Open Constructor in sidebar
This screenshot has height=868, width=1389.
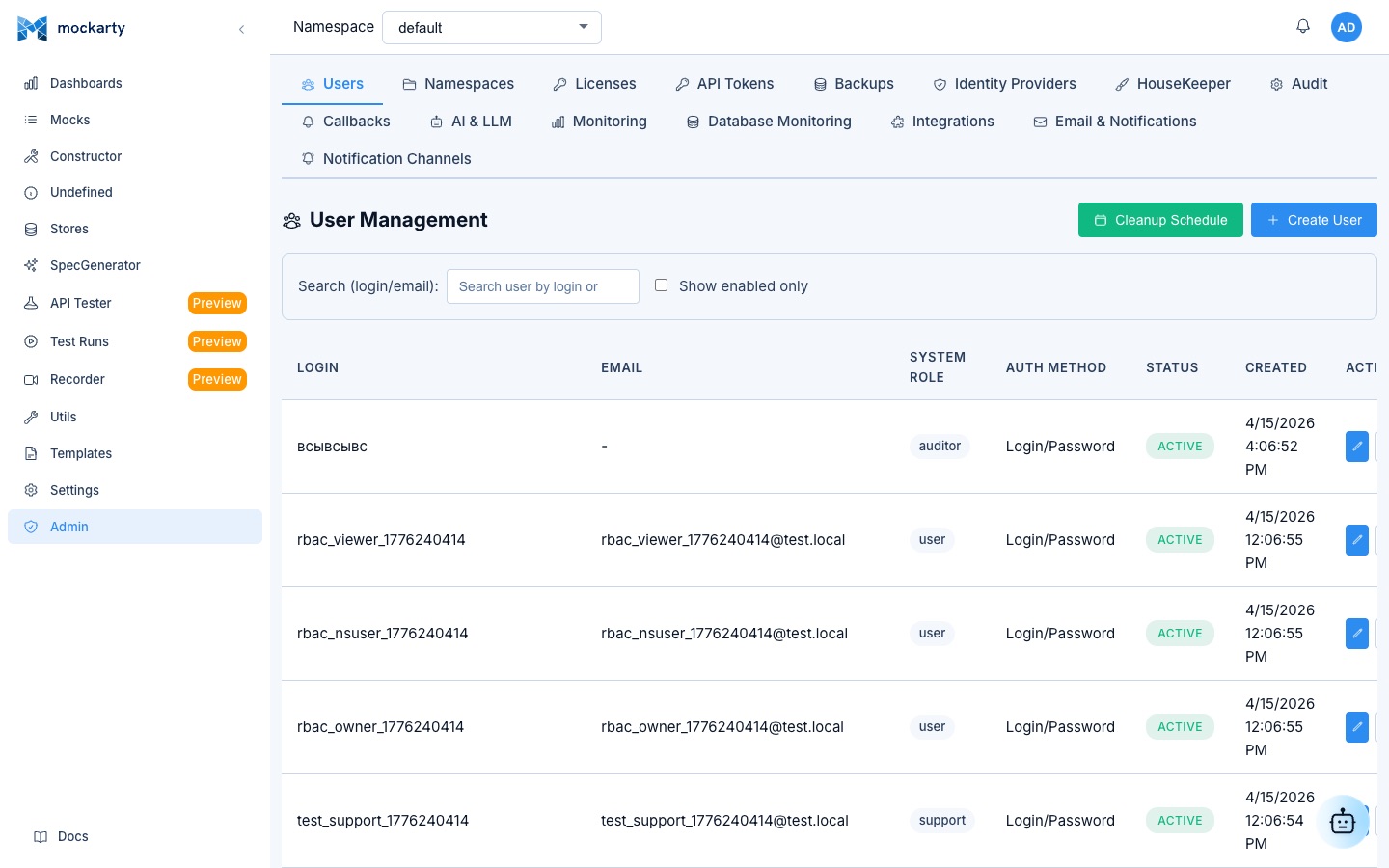(135, 156)
